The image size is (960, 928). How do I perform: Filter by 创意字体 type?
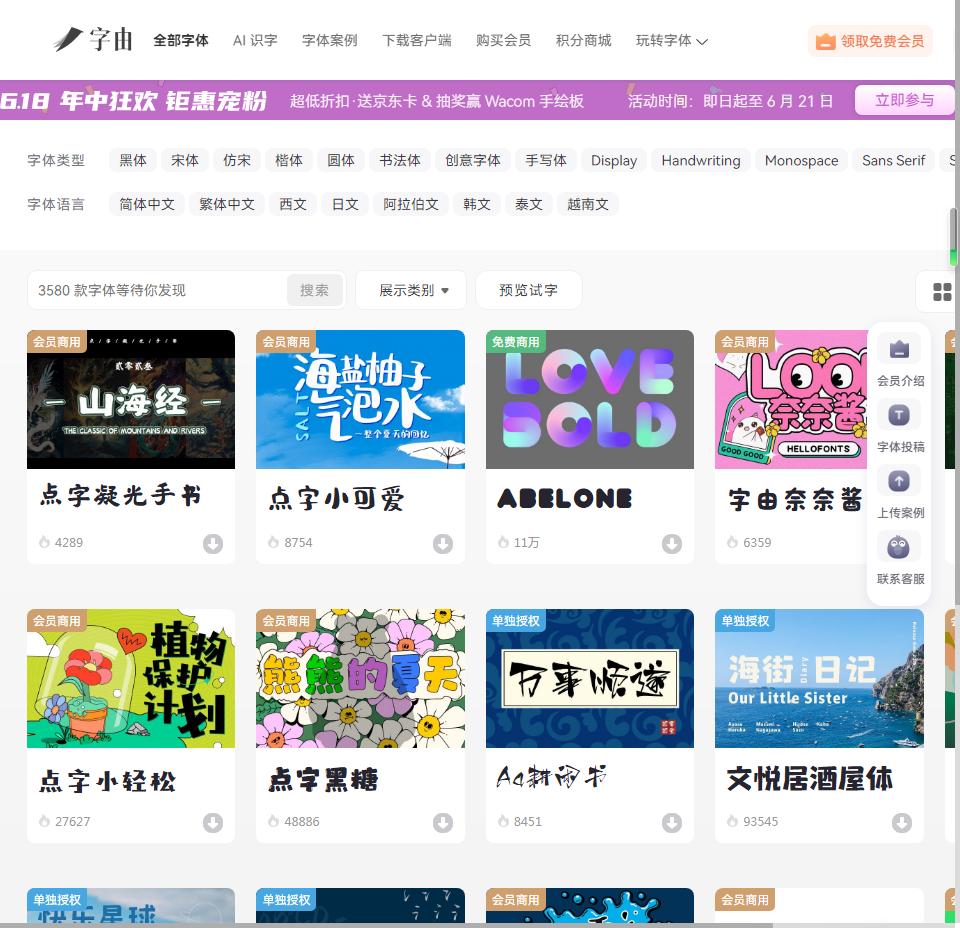point(473,160)
